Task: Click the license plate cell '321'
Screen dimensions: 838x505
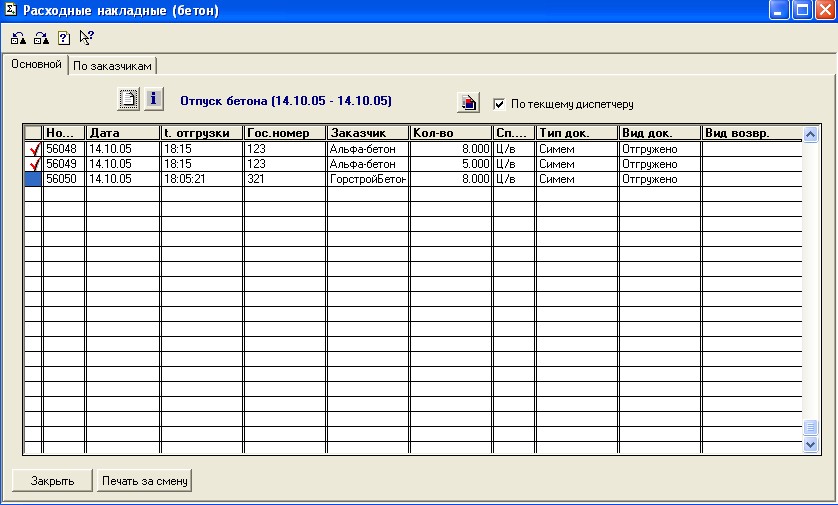Action: 285,179
